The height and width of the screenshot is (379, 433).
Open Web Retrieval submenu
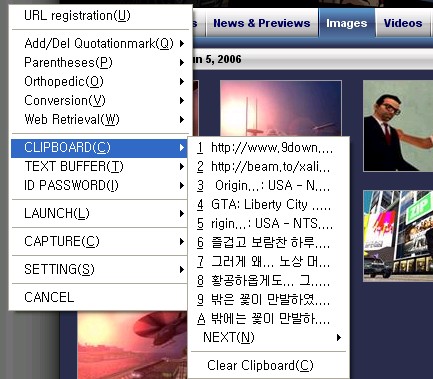click(99, 119)
